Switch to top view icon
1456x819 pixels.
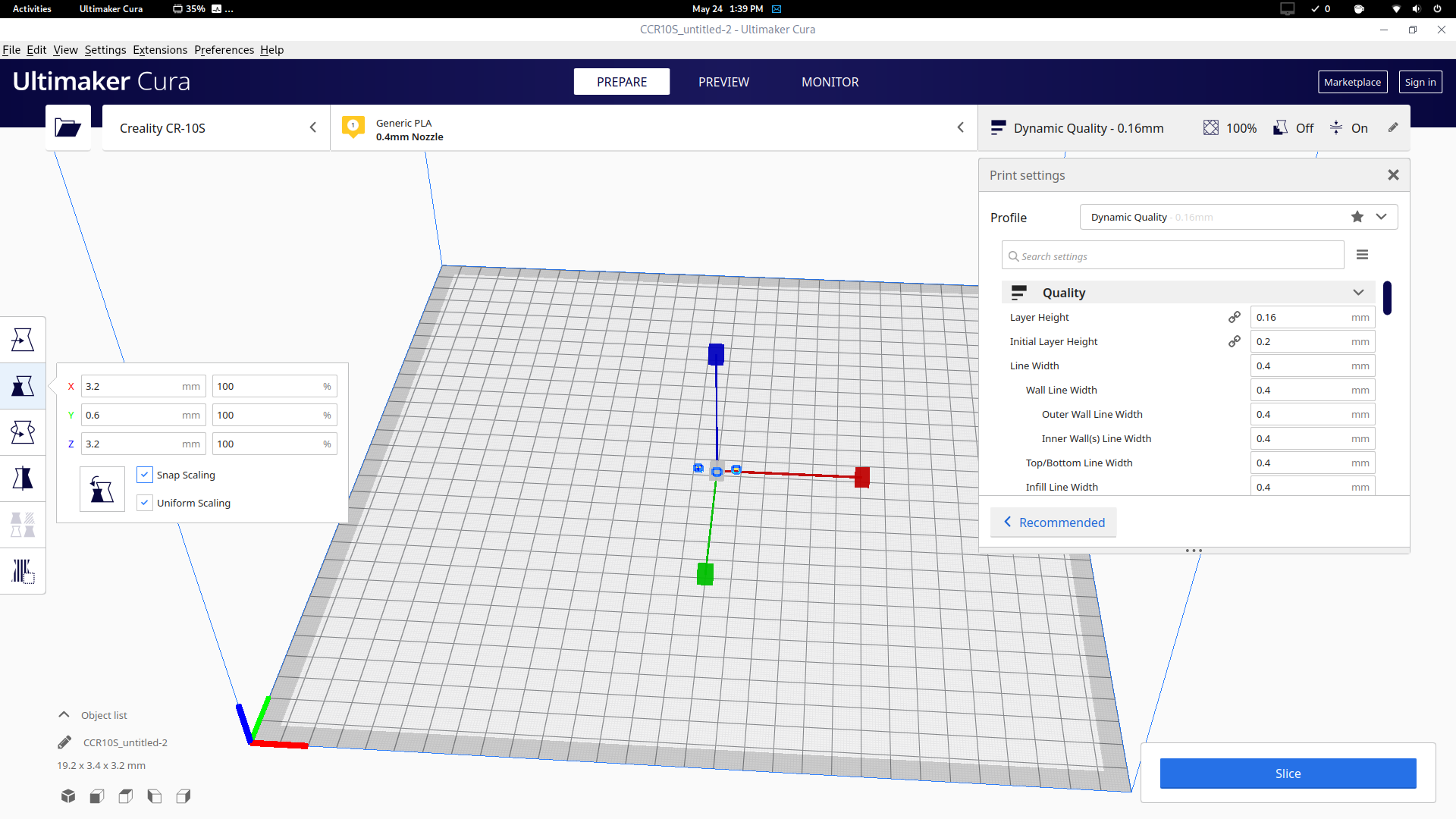pos(126,795)
